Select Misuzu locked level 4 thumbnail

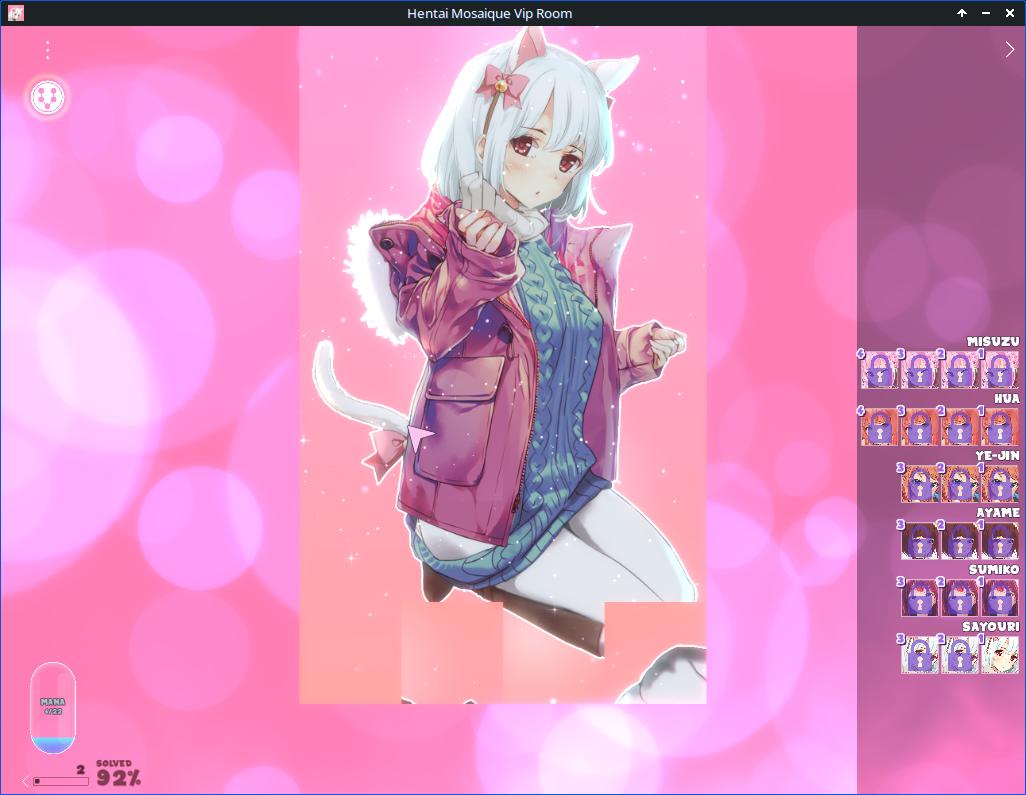coord(879,370)
